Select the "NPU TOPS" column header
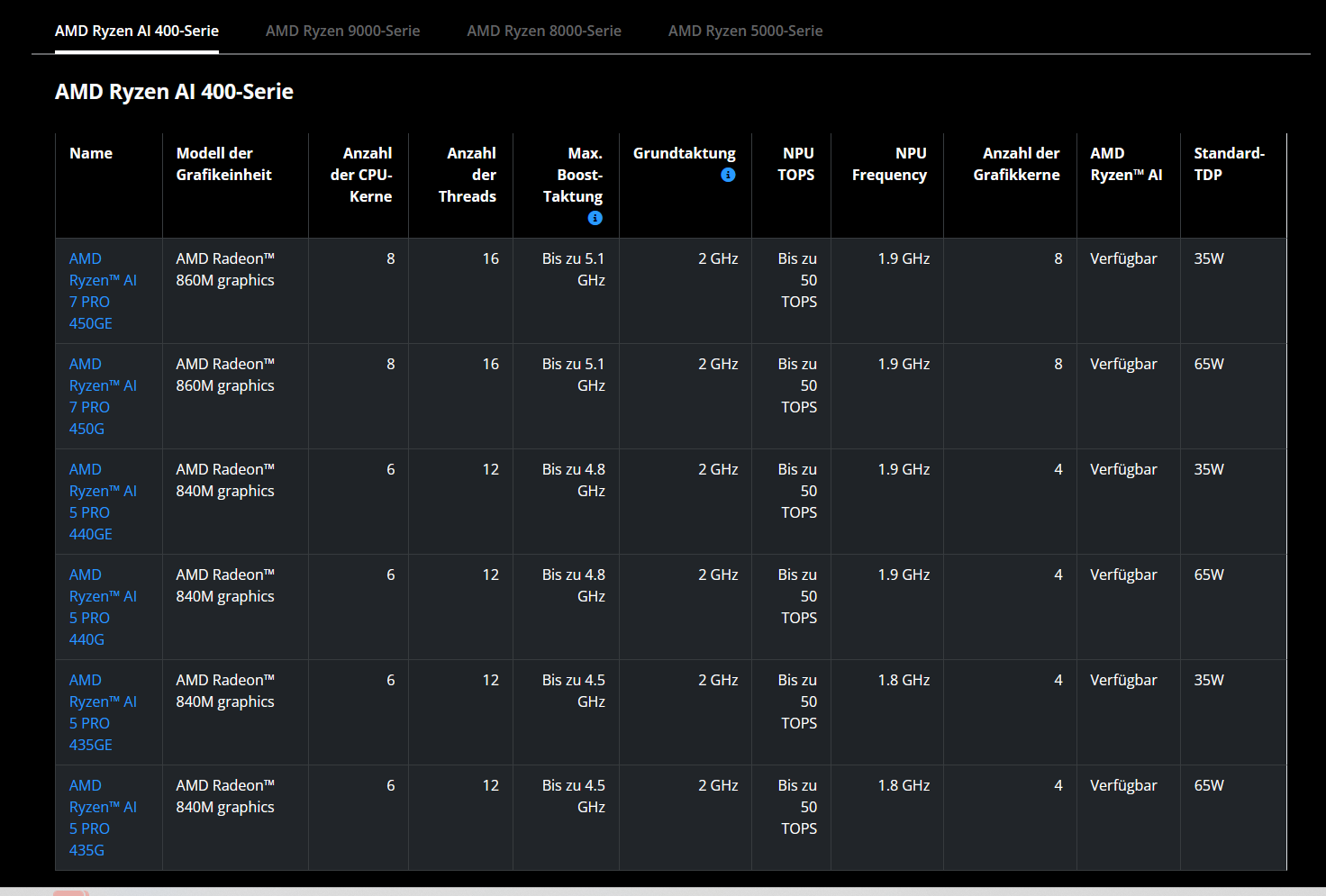Screen dimensions: 1326x896 tap(796, 164)
